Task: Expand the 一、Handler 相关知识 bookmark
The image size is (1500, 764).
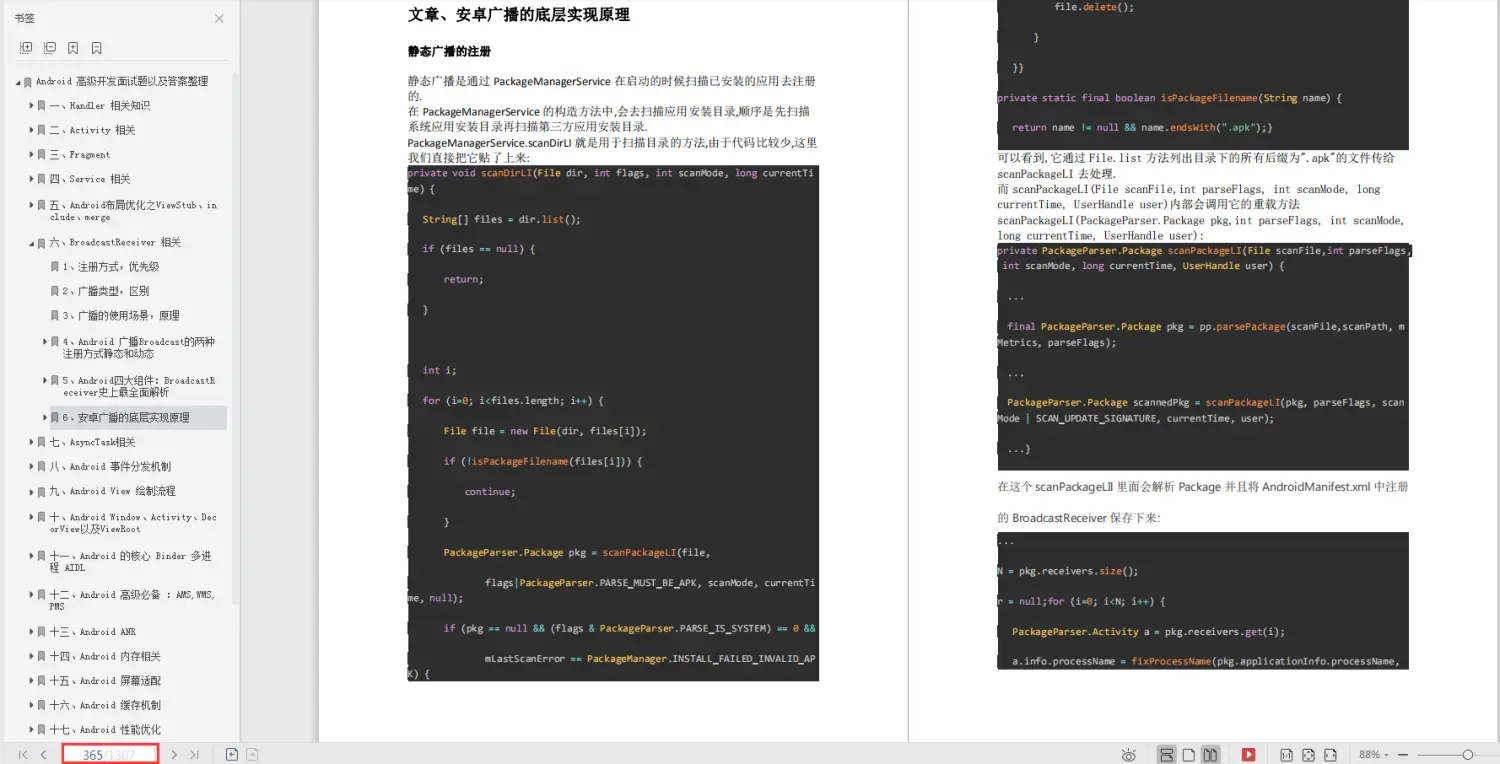Action: coord(32,105)
